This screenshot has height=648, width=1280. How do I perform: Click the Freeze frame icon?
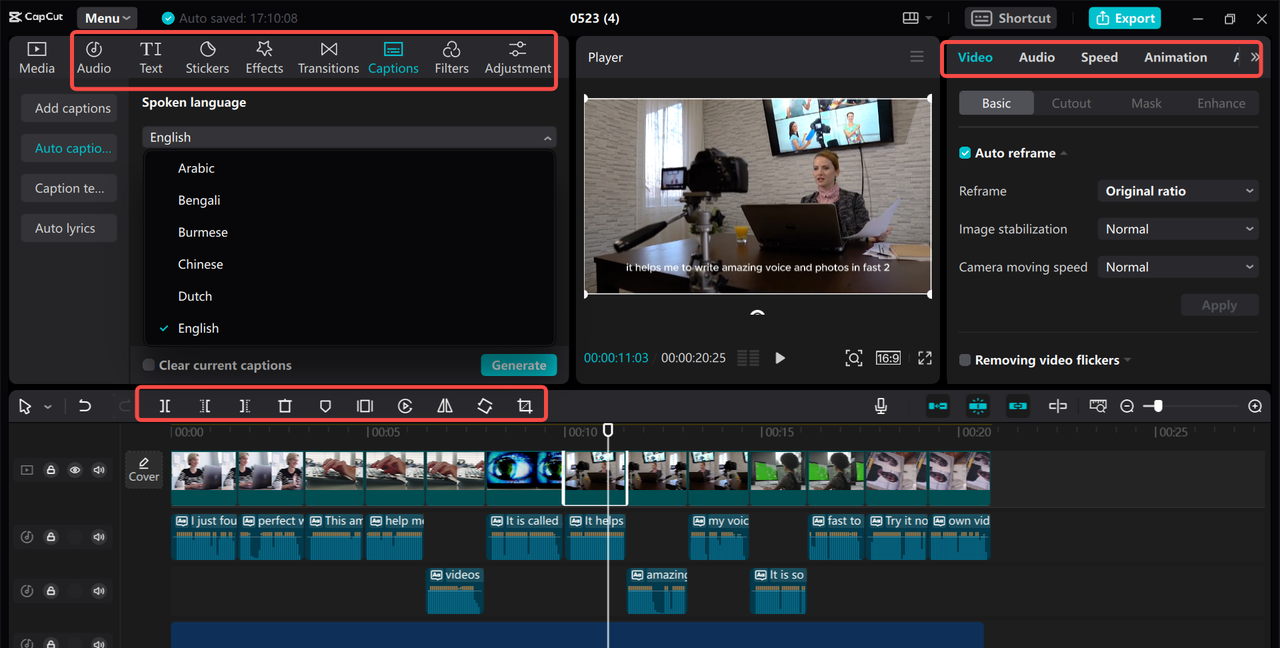click(x=365, y=406)
